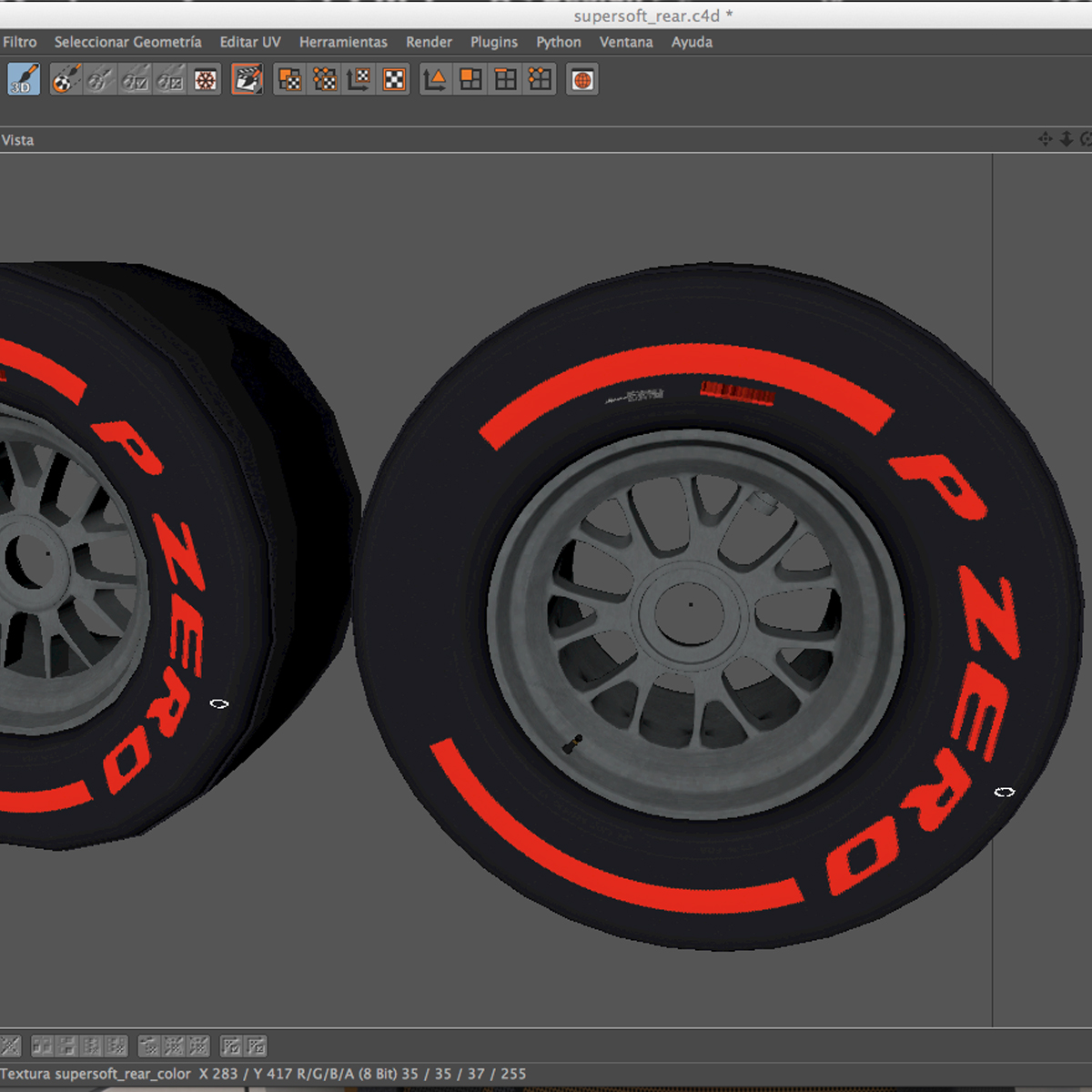Open the Python menu
This screenshot has height=1092, width=1092.
click(559, 42)
